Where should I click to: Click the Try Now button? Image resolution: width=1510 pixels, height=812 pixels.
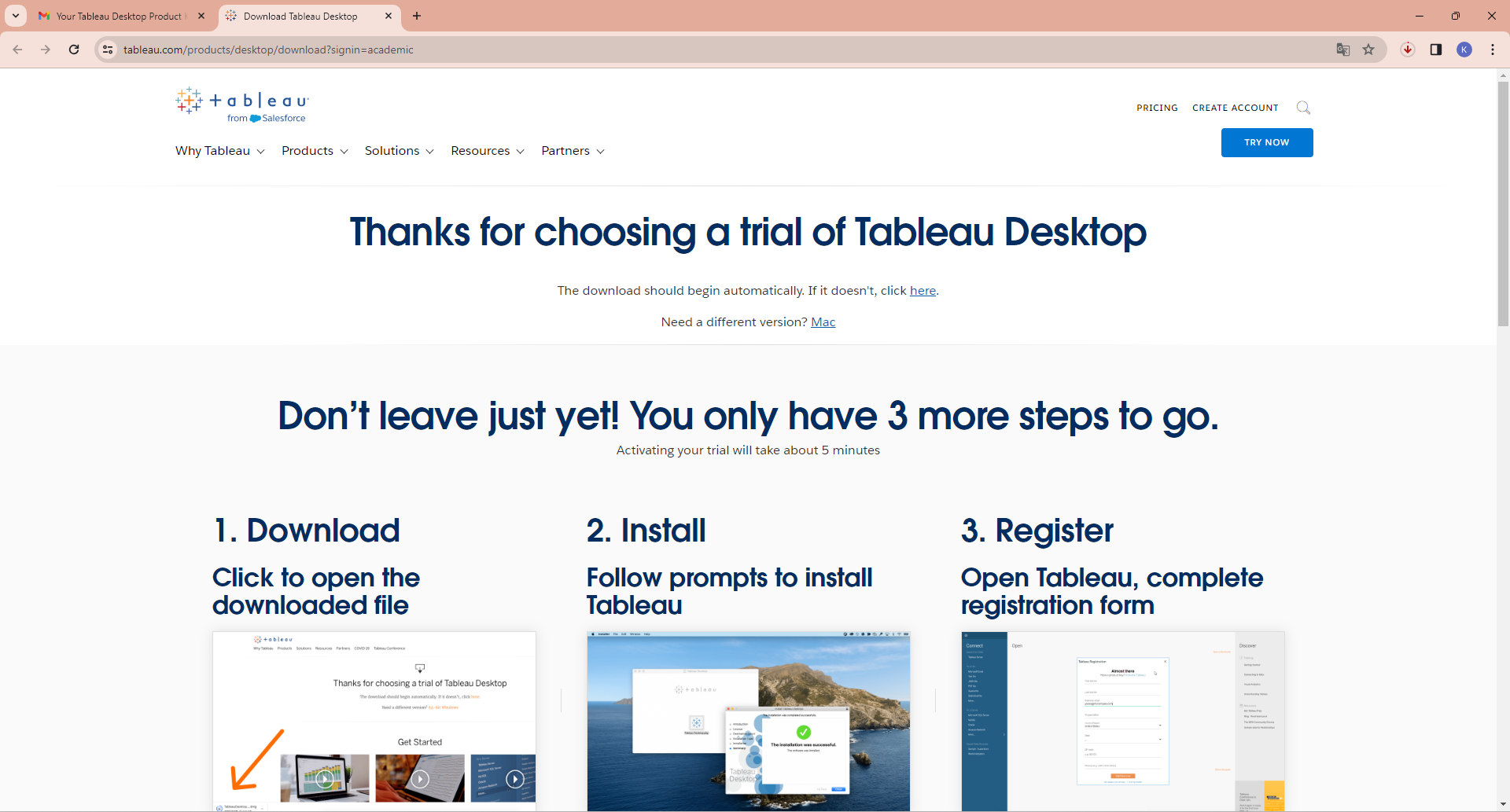click(x=1267, y=142)
